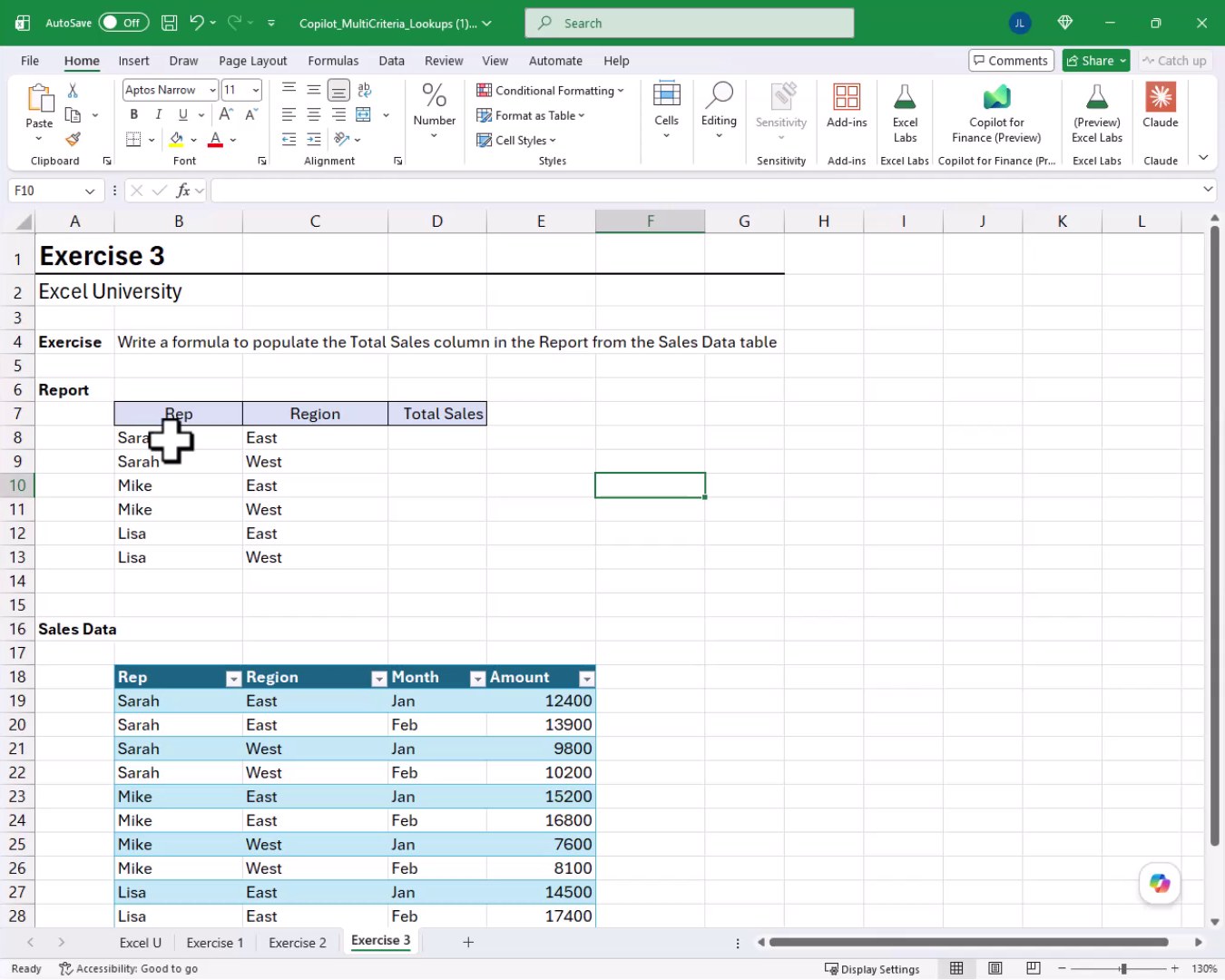This screenshot has height=980, width=1225.
Task: Click the Insert Function fx icon
Action: (183, 191)
